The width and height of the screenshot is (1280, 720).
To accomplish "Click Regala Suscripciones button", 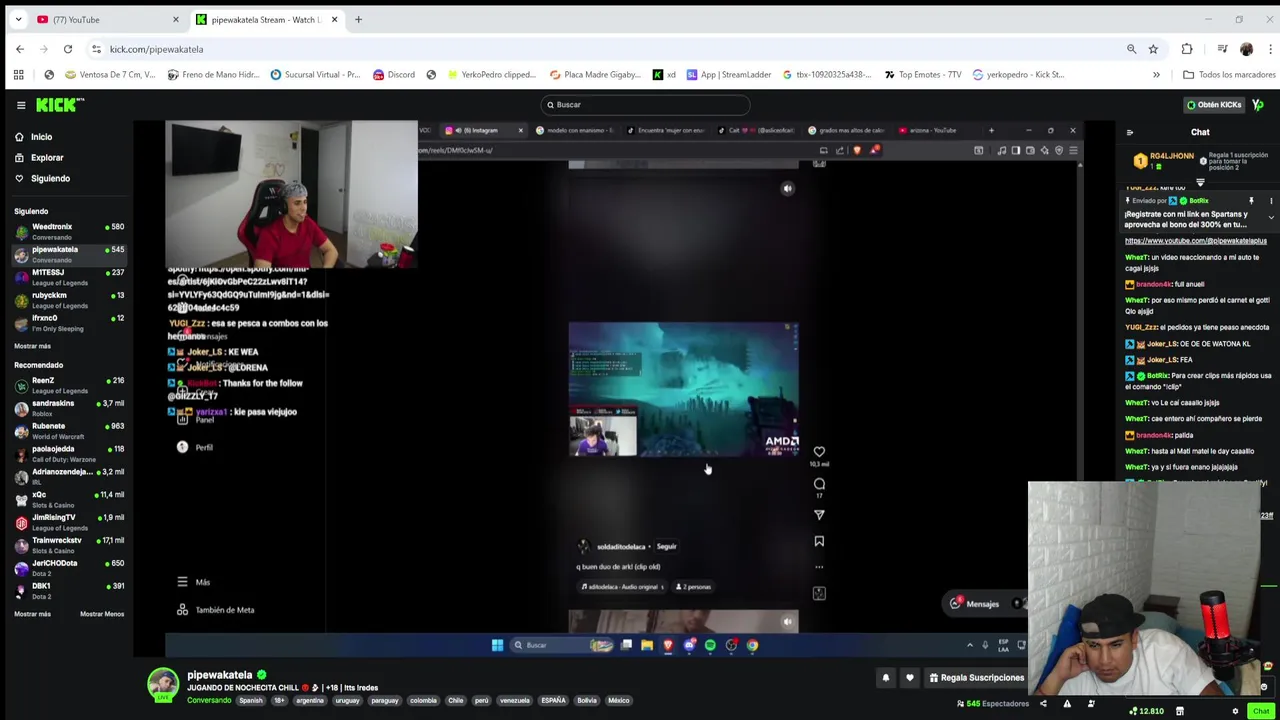I will point(976,678).
